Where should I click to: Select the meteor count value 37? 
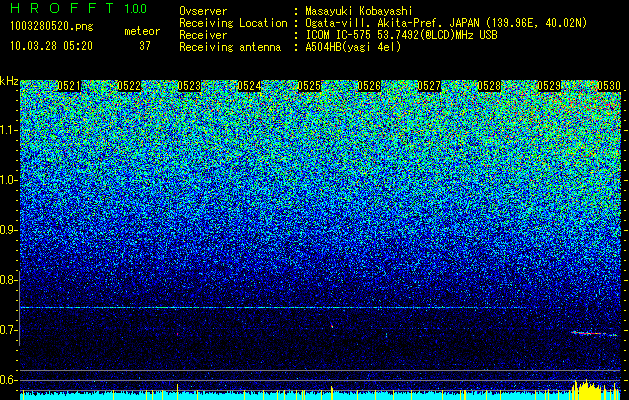[x=145, y=46]
